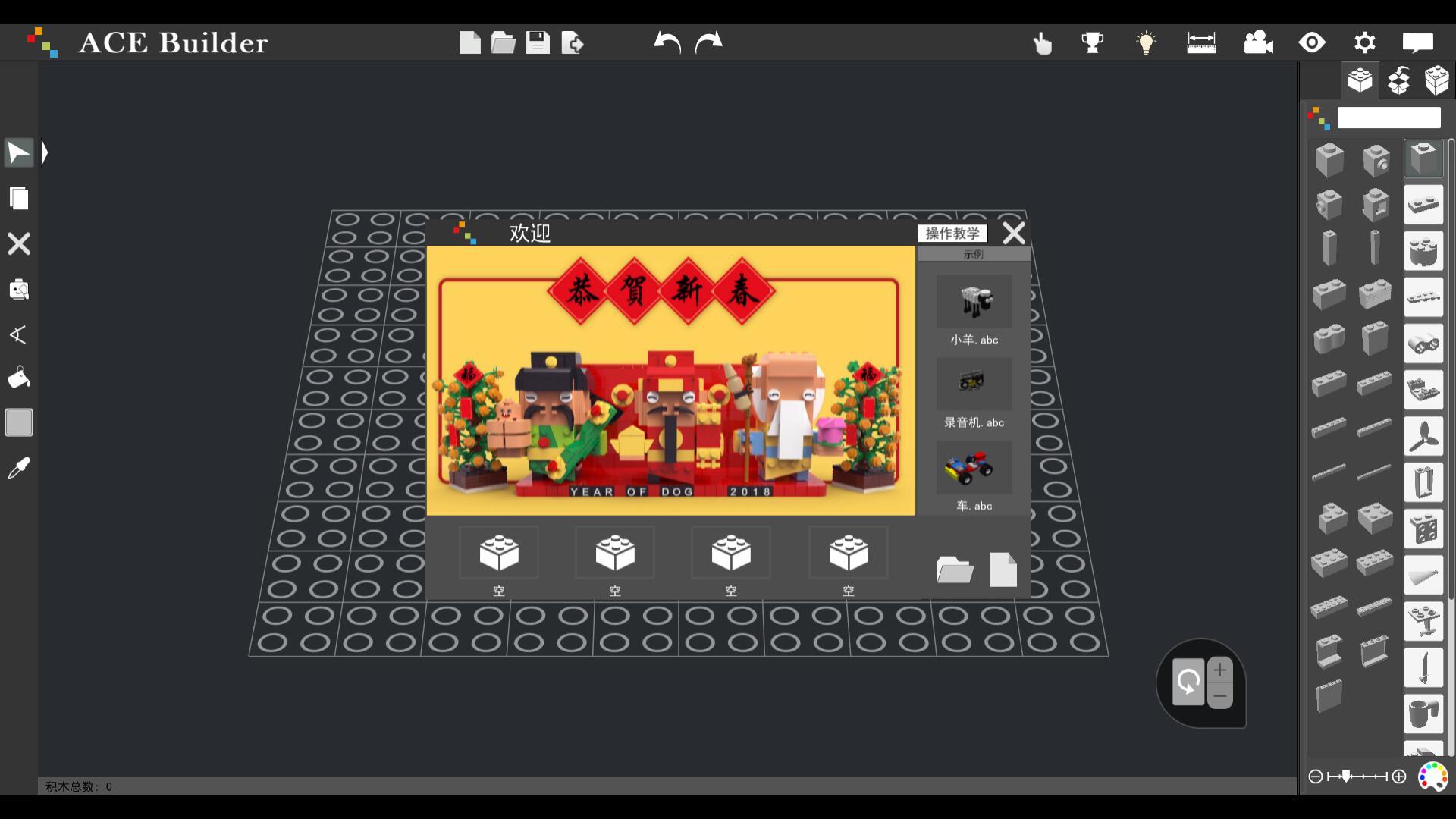Select the arrow pointer tool
The image size is (1456, 819).
click(19, 153)
